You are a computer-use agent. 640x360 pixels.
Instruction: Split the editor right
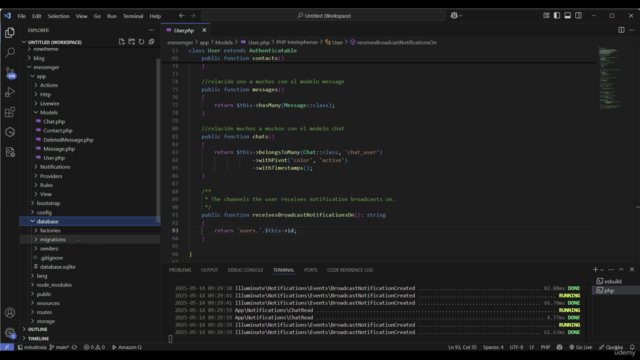[x=621, y=30]
